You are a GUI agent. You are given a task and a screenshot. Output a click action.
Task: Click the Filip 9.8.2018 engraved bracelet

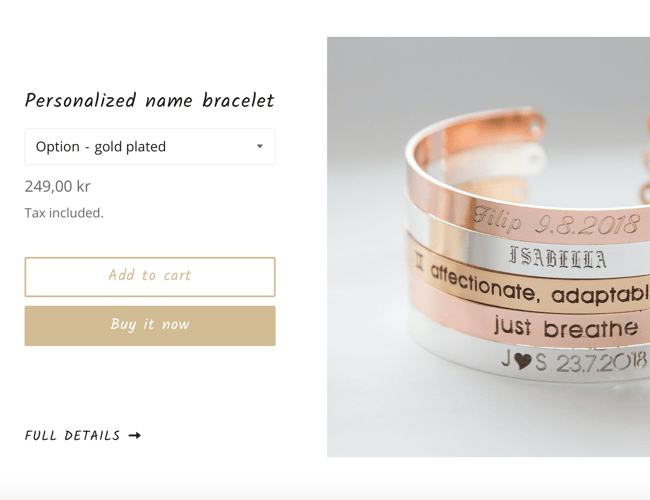coord(555,222)
